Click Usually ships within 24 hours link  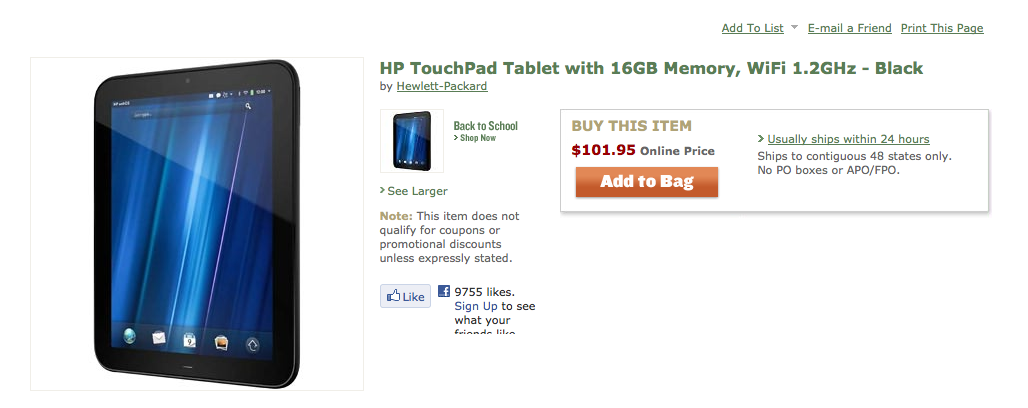848,139
